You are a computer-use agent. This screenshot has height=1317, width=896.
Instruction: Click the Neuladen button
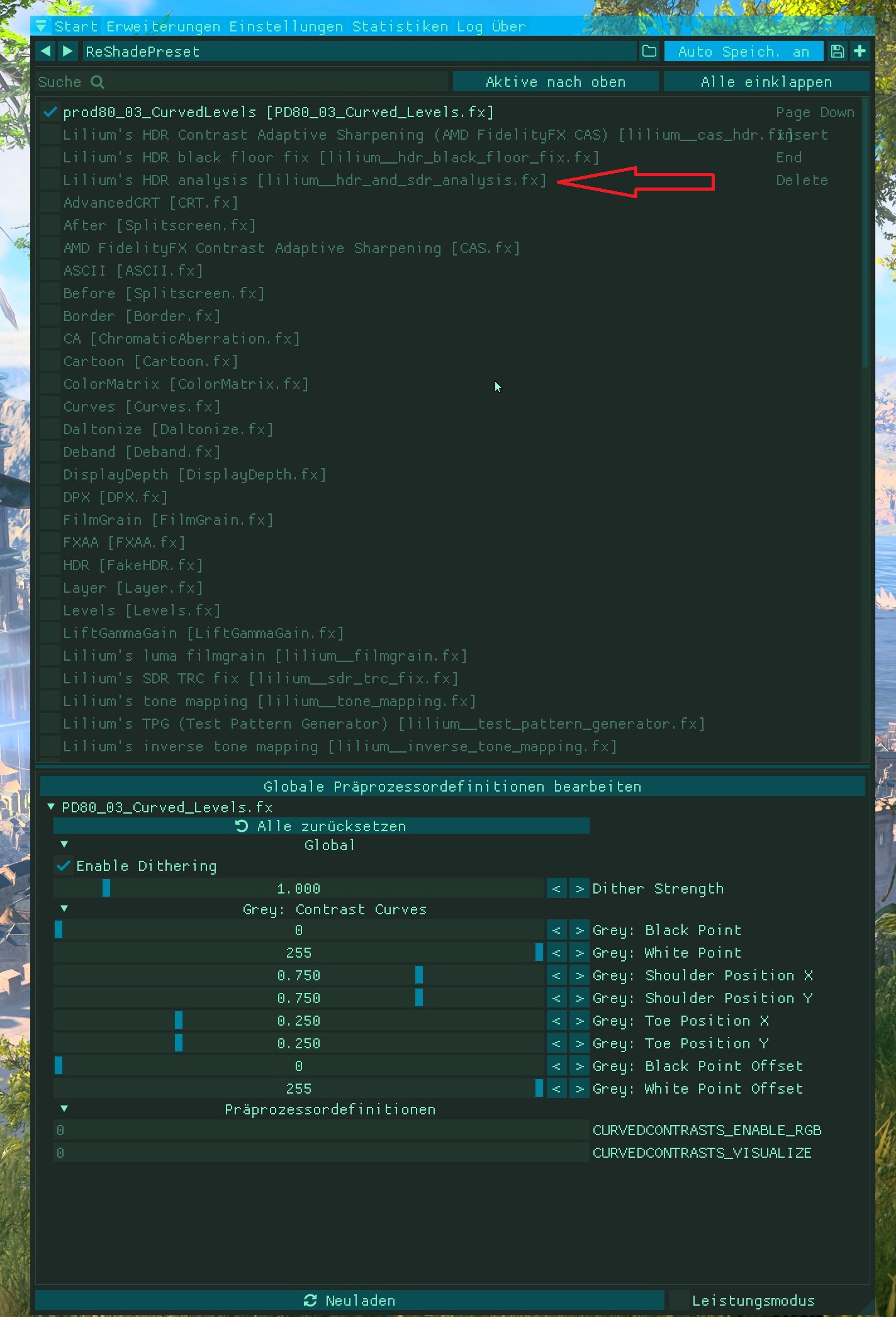coord(350,1301)
